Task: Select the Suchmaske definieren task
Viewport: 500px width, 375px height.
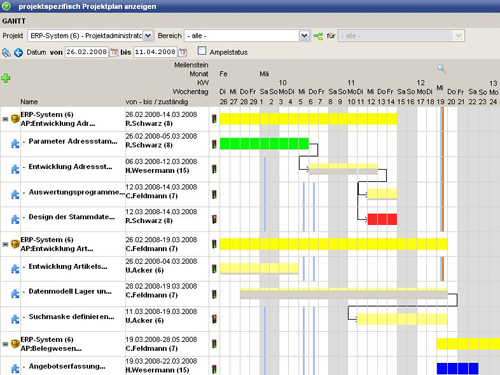Action: click(x=71, y=317)
